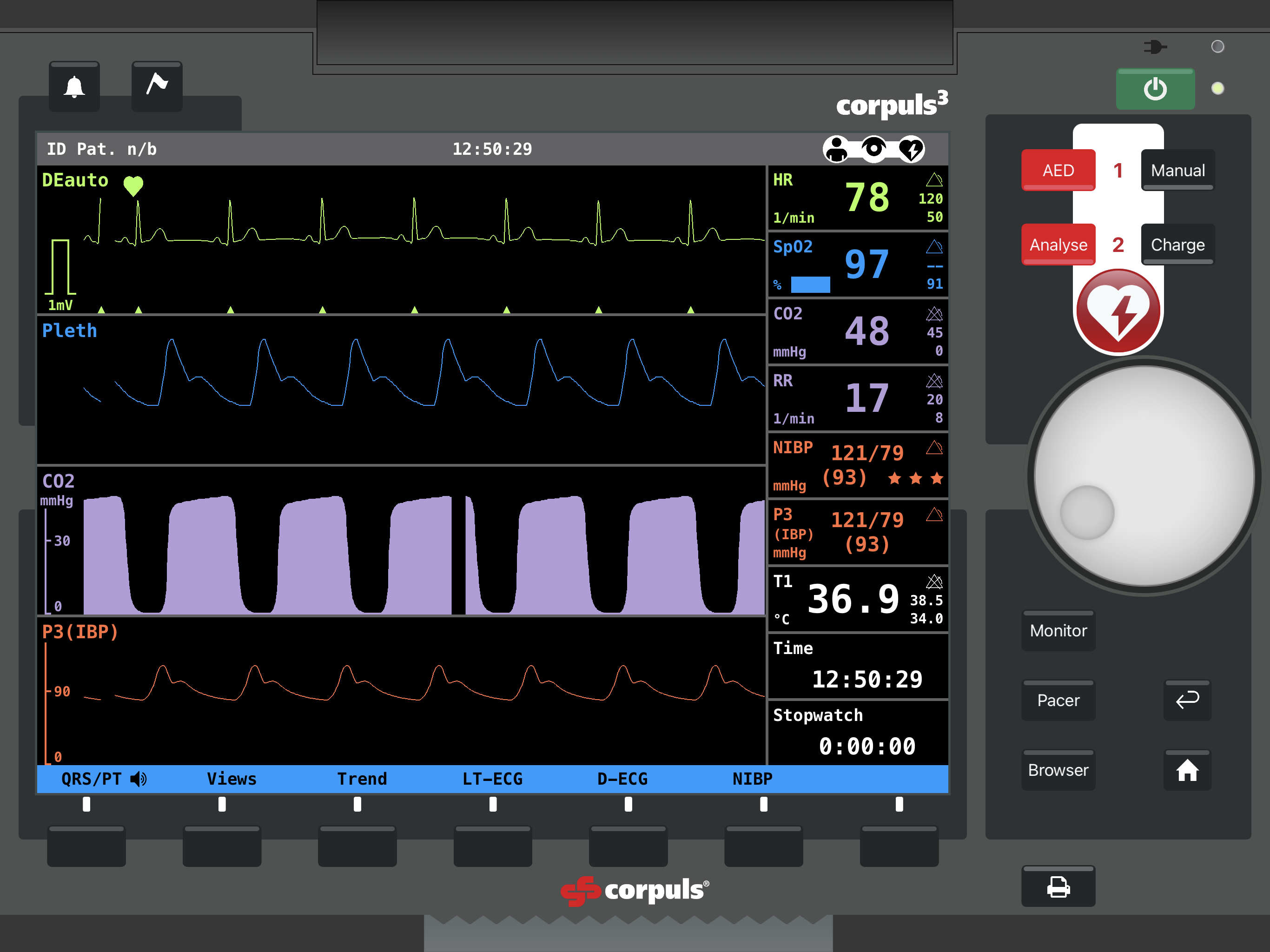Toggle QRS/PT sound softkey label
This screenshot has height=952, width=1270.
pyautogui.click(x=104, y=779)
